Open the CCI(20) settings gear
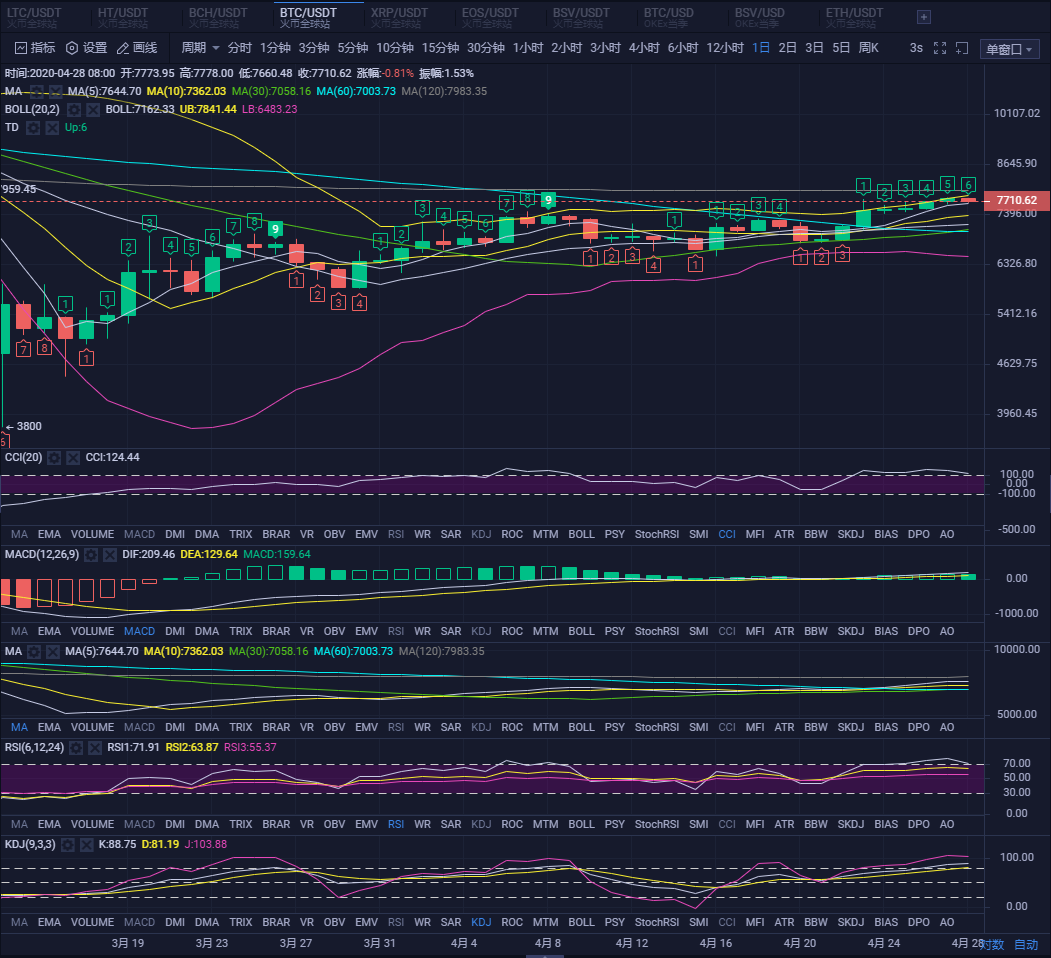 pyautogui.click(x=55, y=458)
